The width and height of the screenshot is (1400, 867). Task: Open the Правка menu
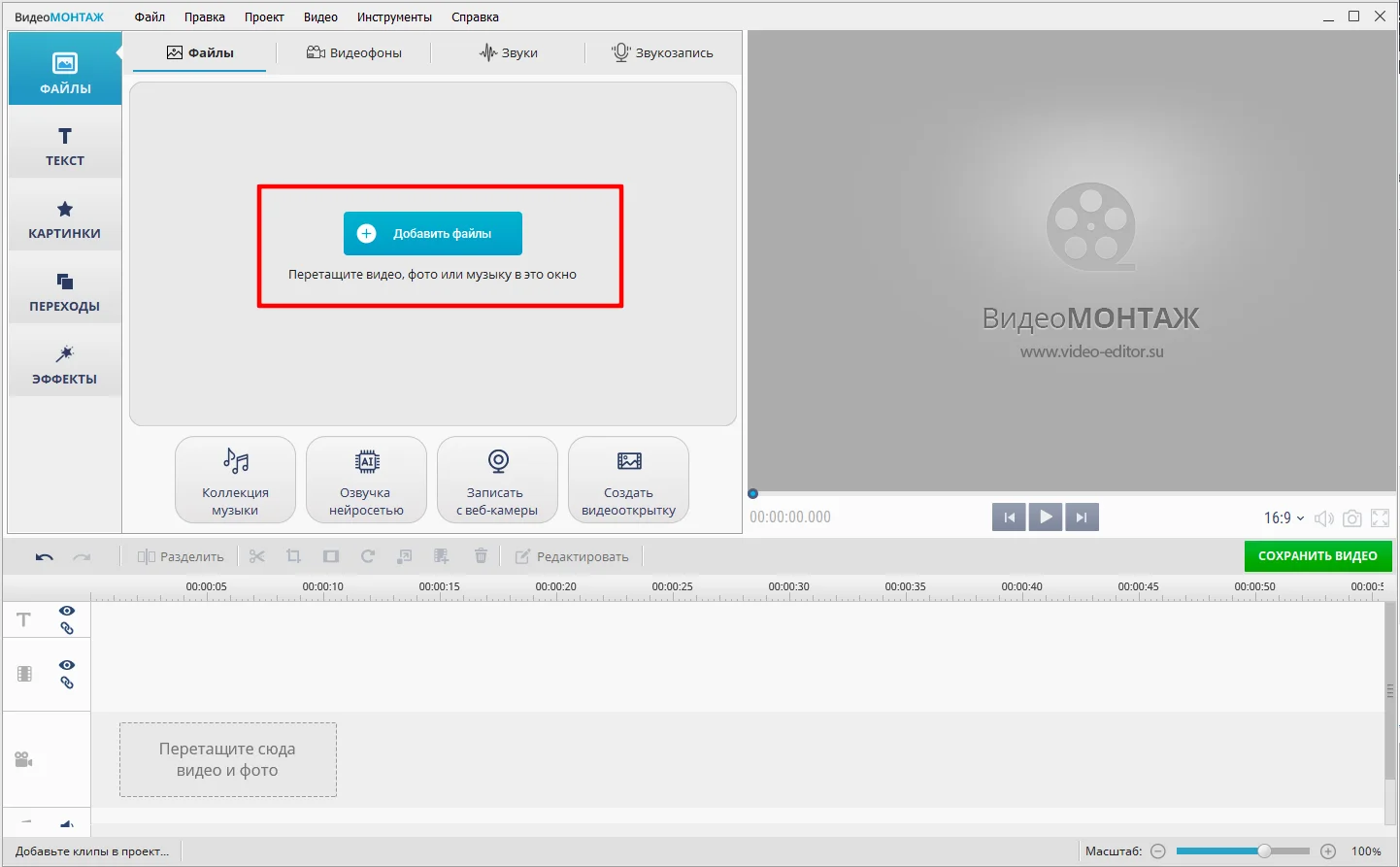tap(205, 17)
